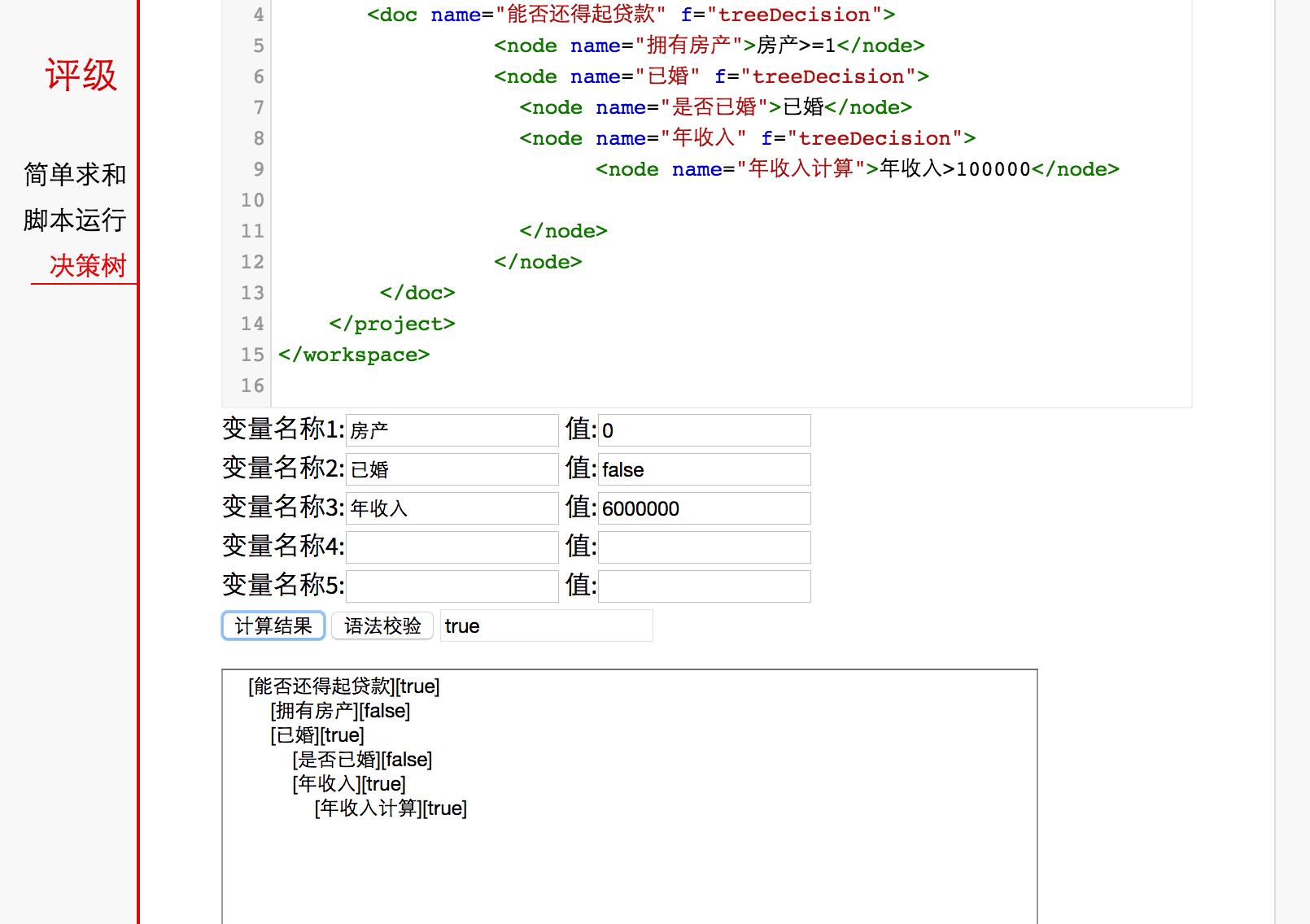Click the empty value field for variable 5
The width and height of the screenshot is (1310, 924).
click(704, 586)
